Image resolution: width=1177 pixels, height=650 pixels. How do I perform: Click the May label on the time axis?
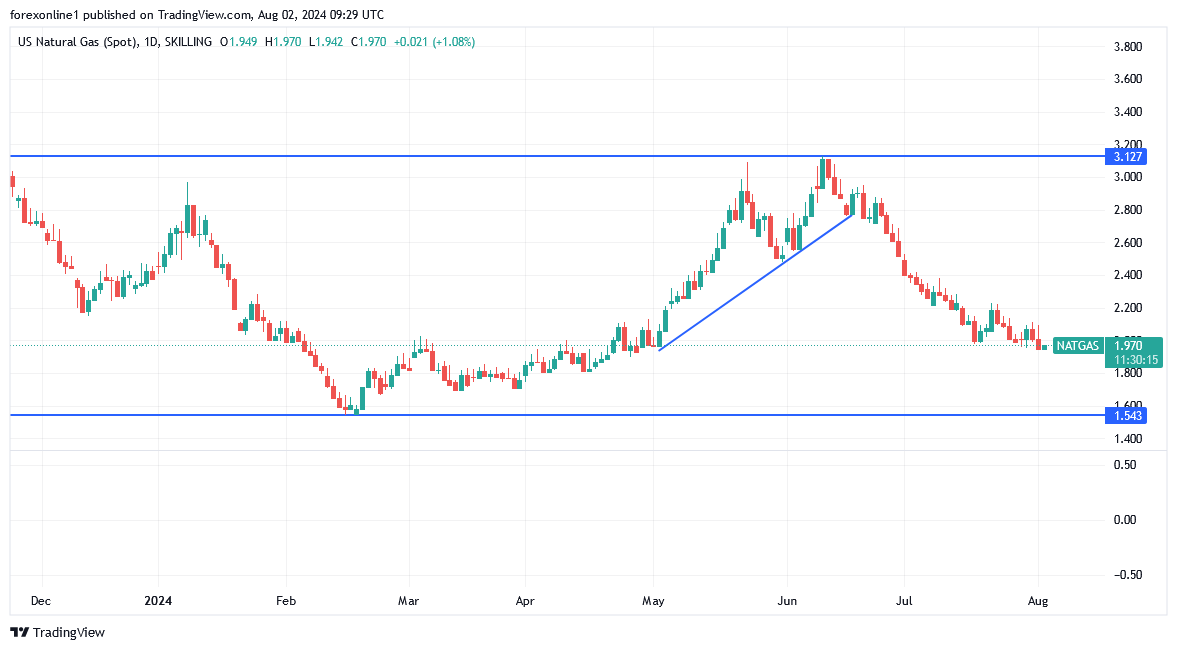coord(653,601)
